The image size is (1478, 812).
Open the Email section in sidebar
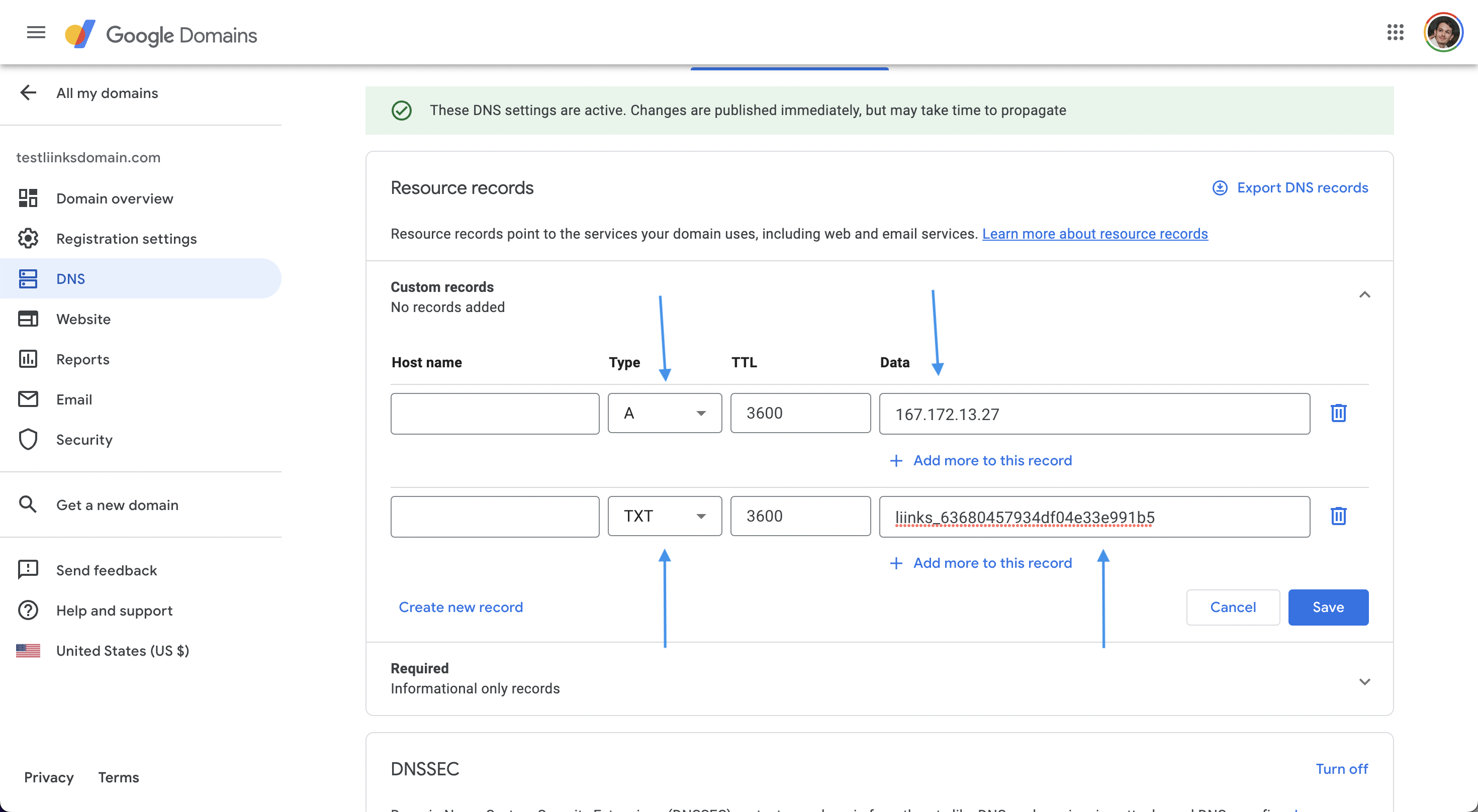(74, 399)
